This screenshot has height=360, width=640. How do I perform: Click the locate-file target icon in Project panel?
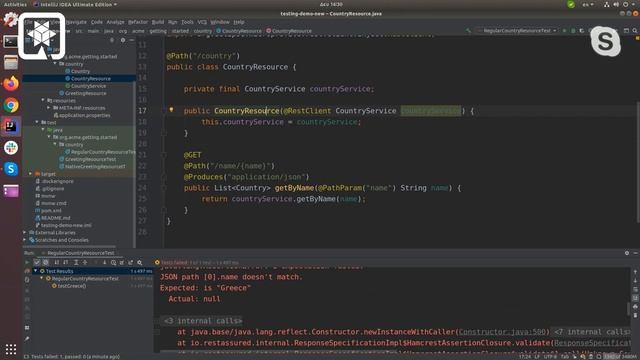[x=112, y=40]
